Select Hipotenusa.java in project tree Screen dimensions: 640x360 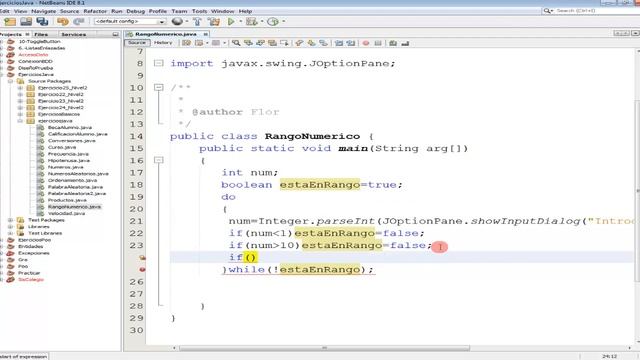point(69,160)
